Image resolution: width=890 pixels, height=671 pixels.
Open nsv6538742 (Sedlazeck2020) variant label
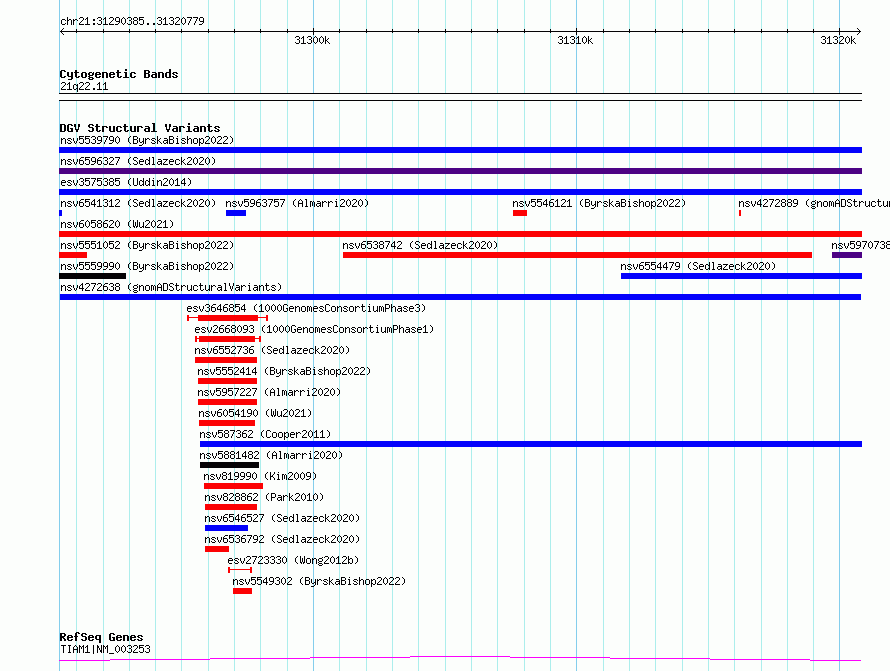(x=420, y=245)
